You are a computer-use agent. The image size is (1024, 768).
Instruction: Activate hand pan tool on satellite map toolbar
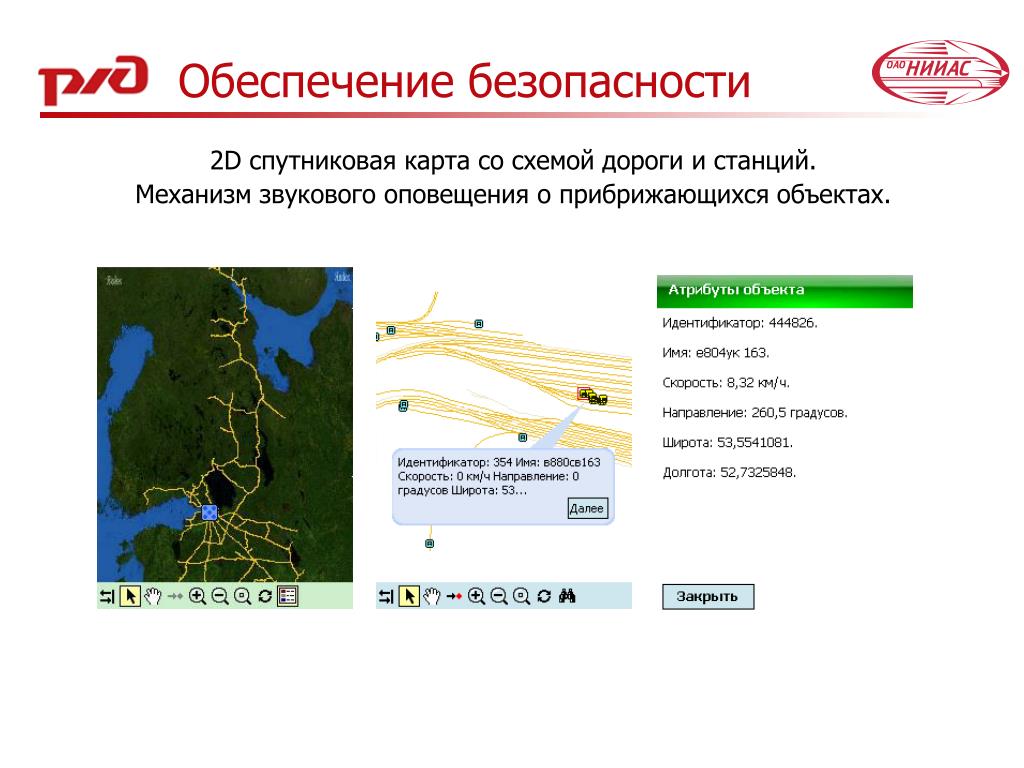point(153,596)
